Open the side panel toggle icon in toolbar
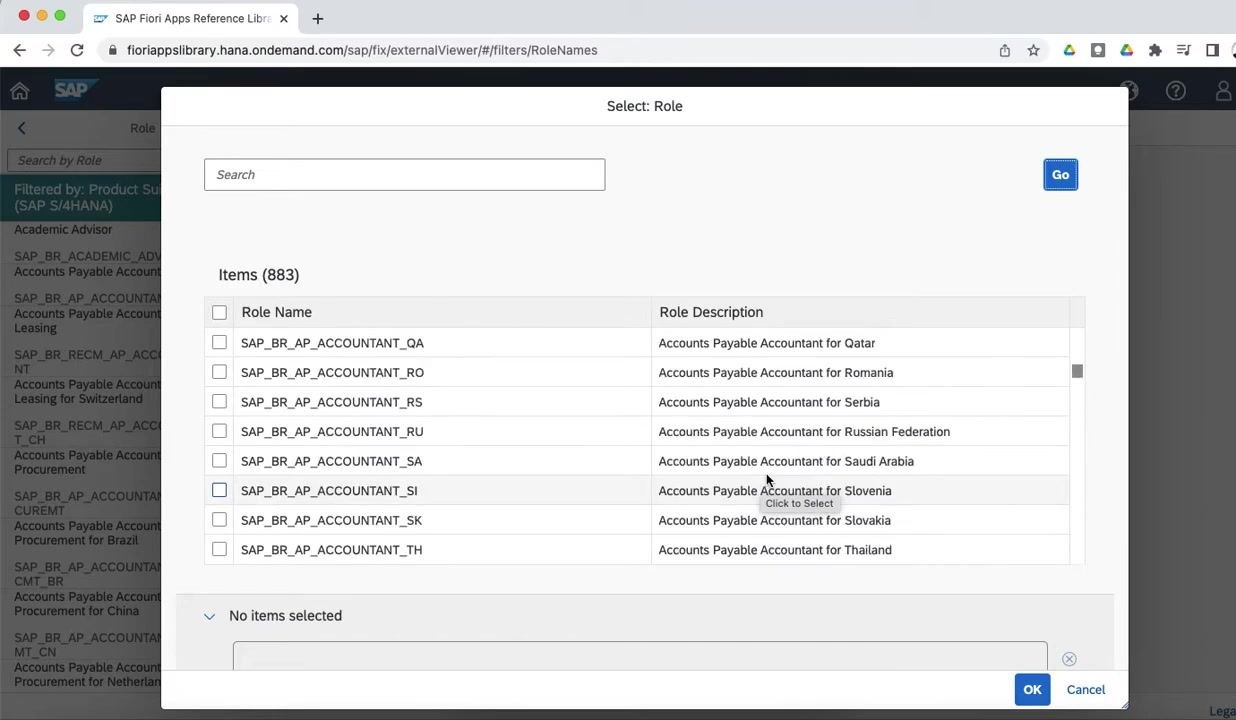The width and height of the screenshot is (1236, 720). [x=1212, y=50]
